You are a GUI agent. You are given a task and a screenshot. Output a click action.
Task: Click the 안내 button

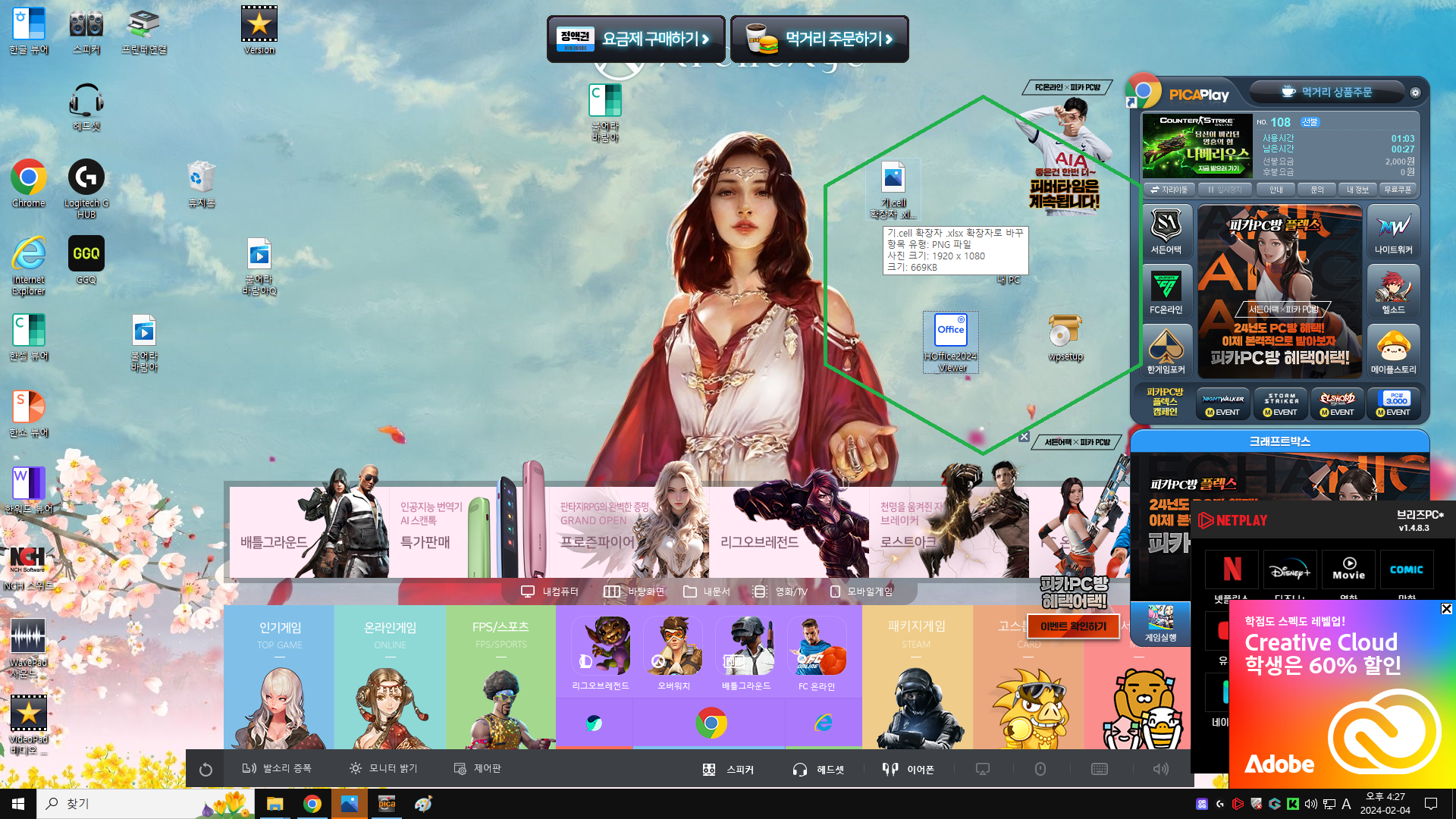pos(1276,190)
